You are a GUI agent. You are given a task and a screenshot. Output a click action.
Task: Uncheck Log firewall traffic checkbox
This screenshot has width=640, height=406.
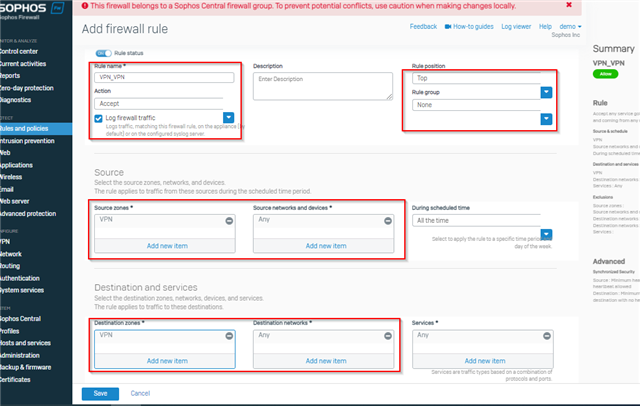[x=98, y=118]
